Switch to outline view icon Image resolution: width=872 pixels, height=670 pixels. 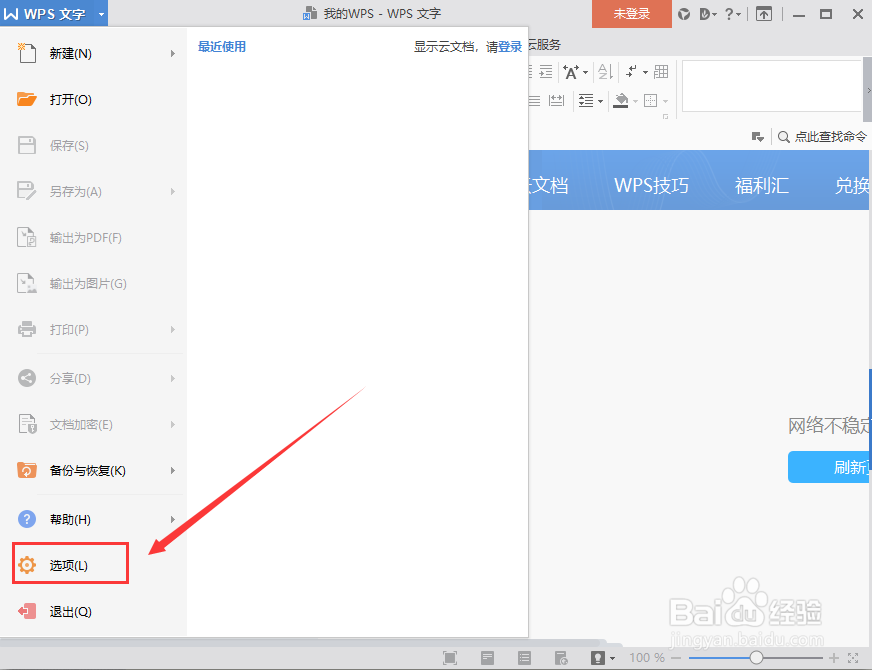pos(524,658)
